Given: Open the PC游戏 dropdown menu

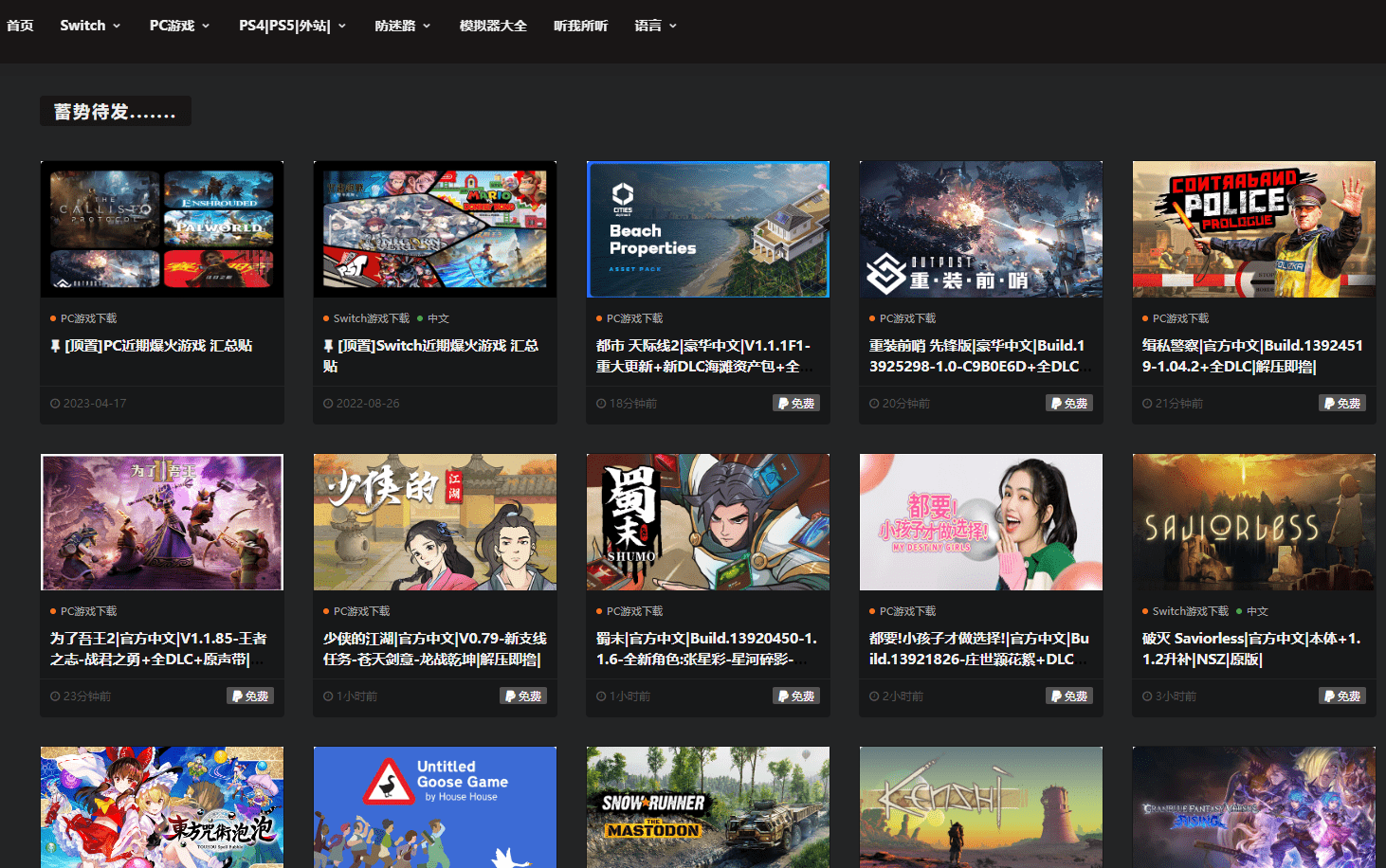Looking at the screenshot, I should (x=179, y=26).
